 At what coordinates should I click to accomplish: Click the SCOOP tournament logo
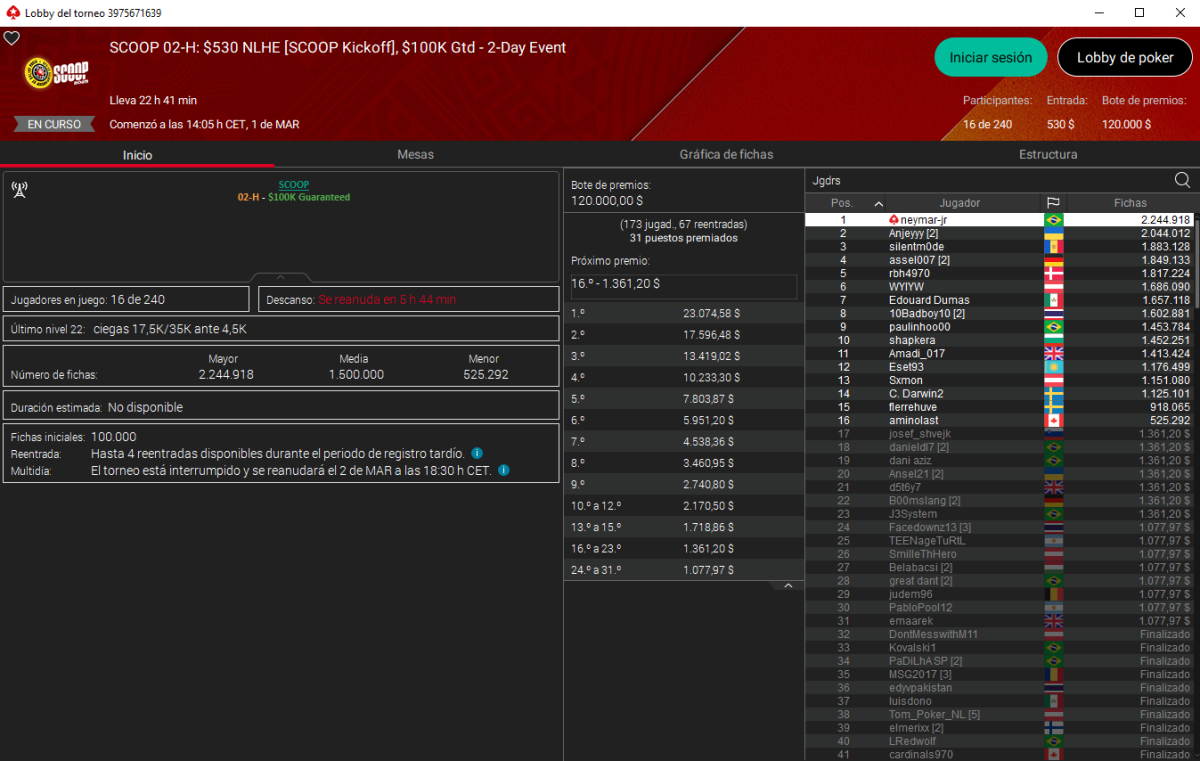[56, 74]
